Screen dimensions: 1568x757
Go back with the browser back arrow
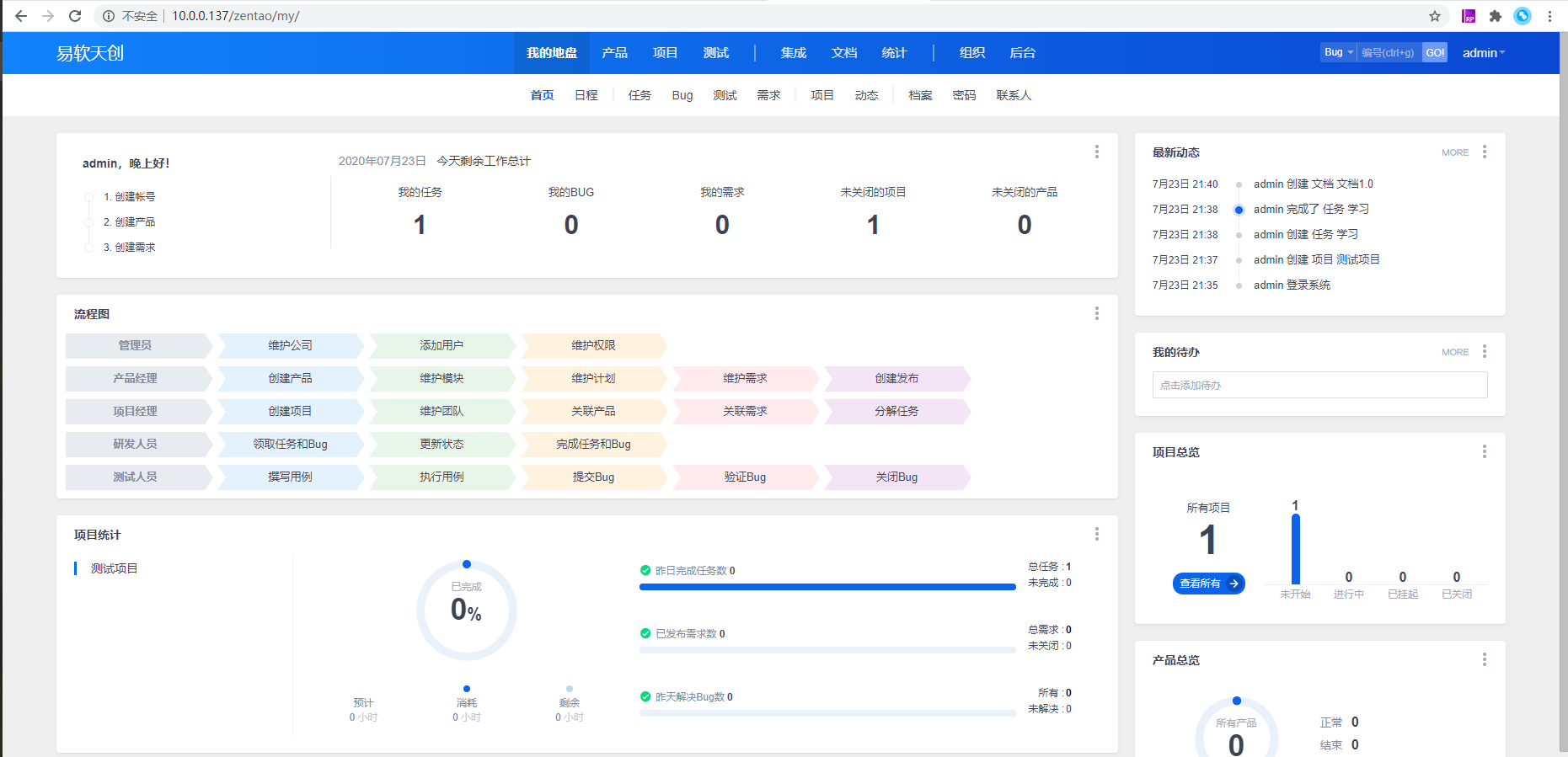(21, 16)
